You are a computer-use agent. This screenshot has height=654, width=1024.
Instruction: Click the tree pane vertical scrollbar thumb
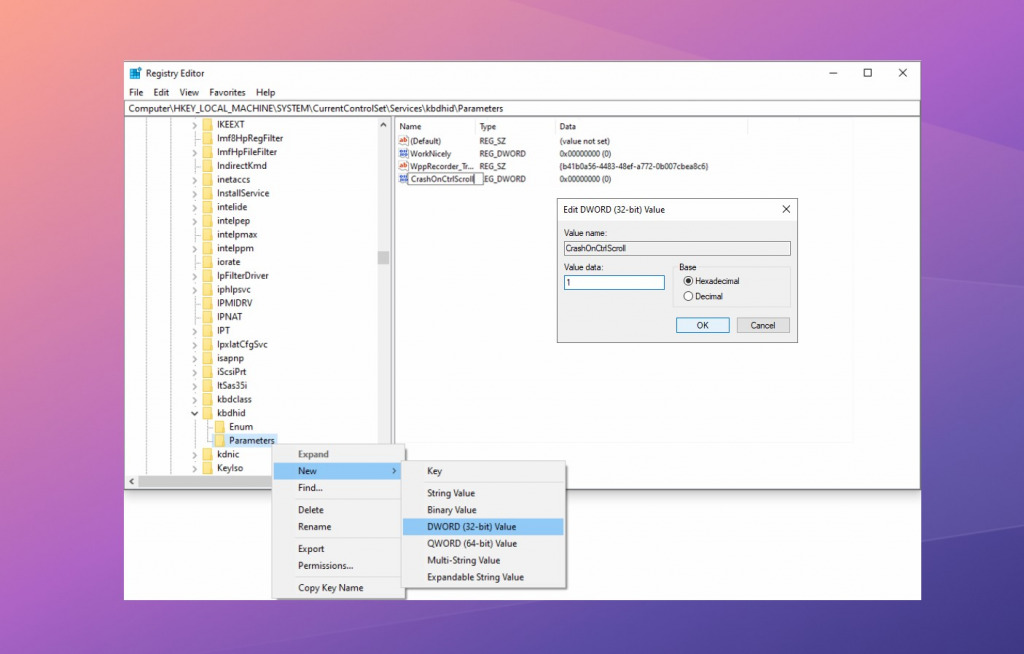383,258
